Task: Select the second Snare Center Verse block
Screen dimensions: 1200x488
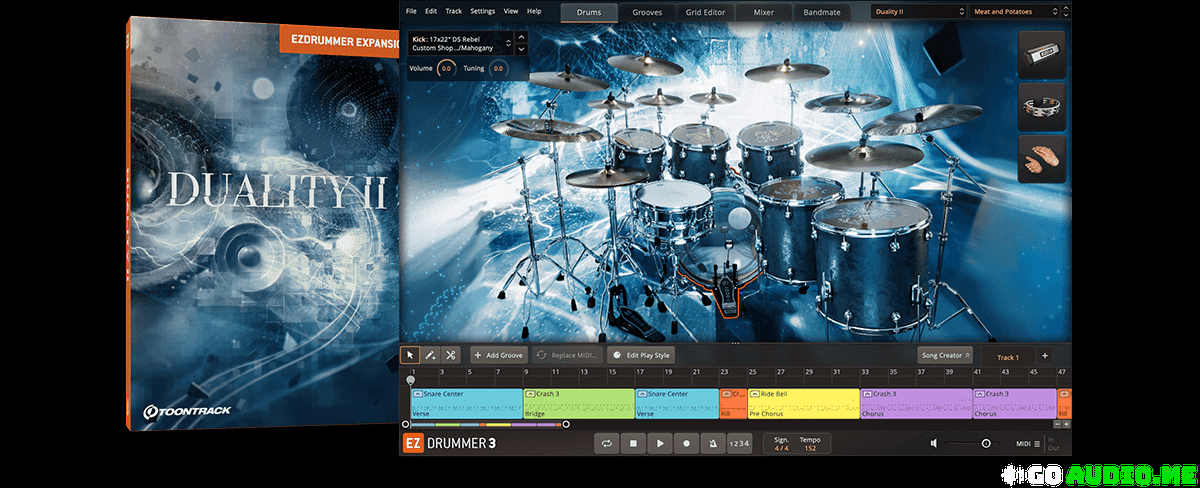Action: tap(677, 404)
